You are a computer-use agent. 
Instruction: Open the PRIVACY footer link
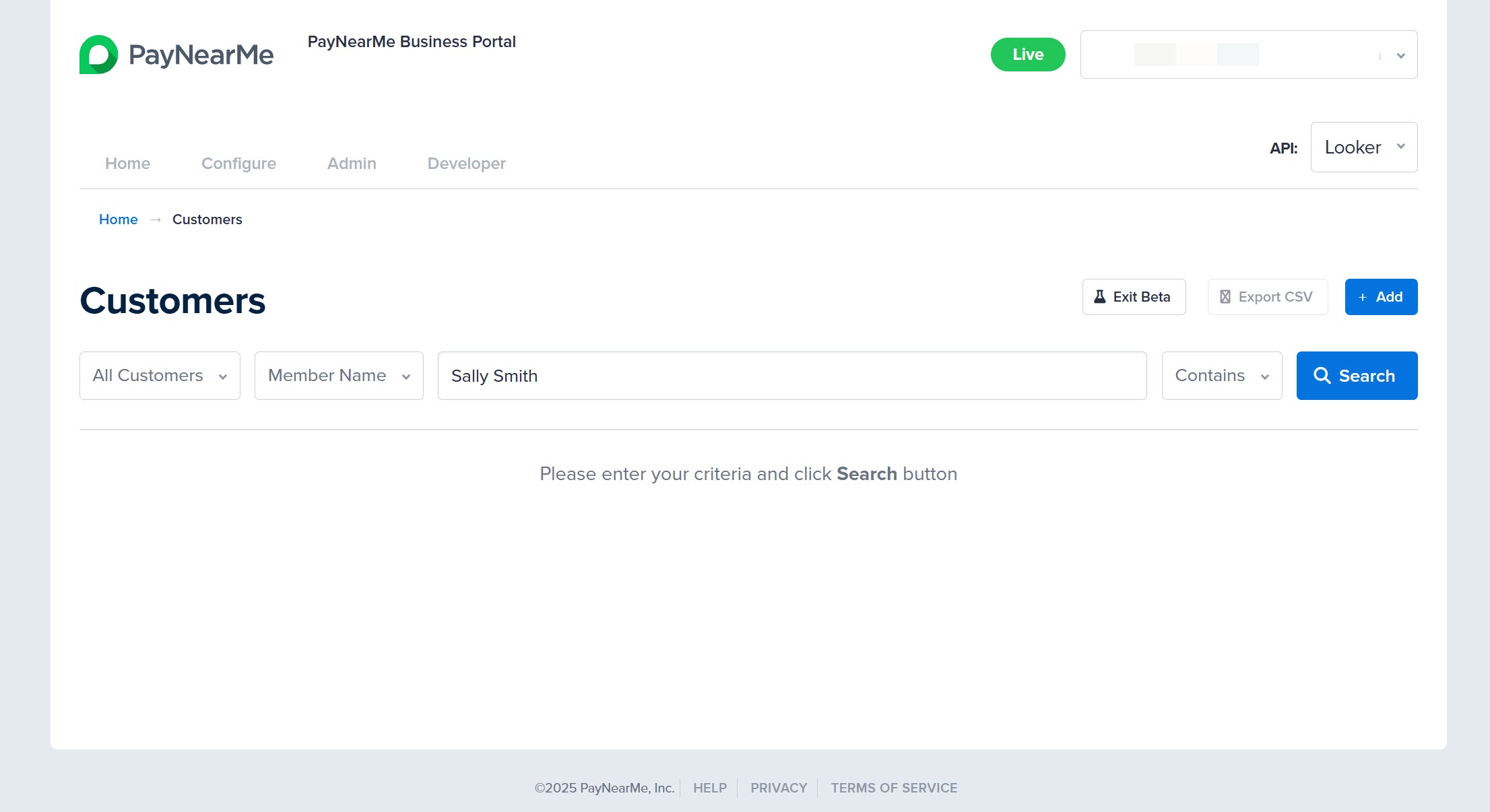pos(779,788)
